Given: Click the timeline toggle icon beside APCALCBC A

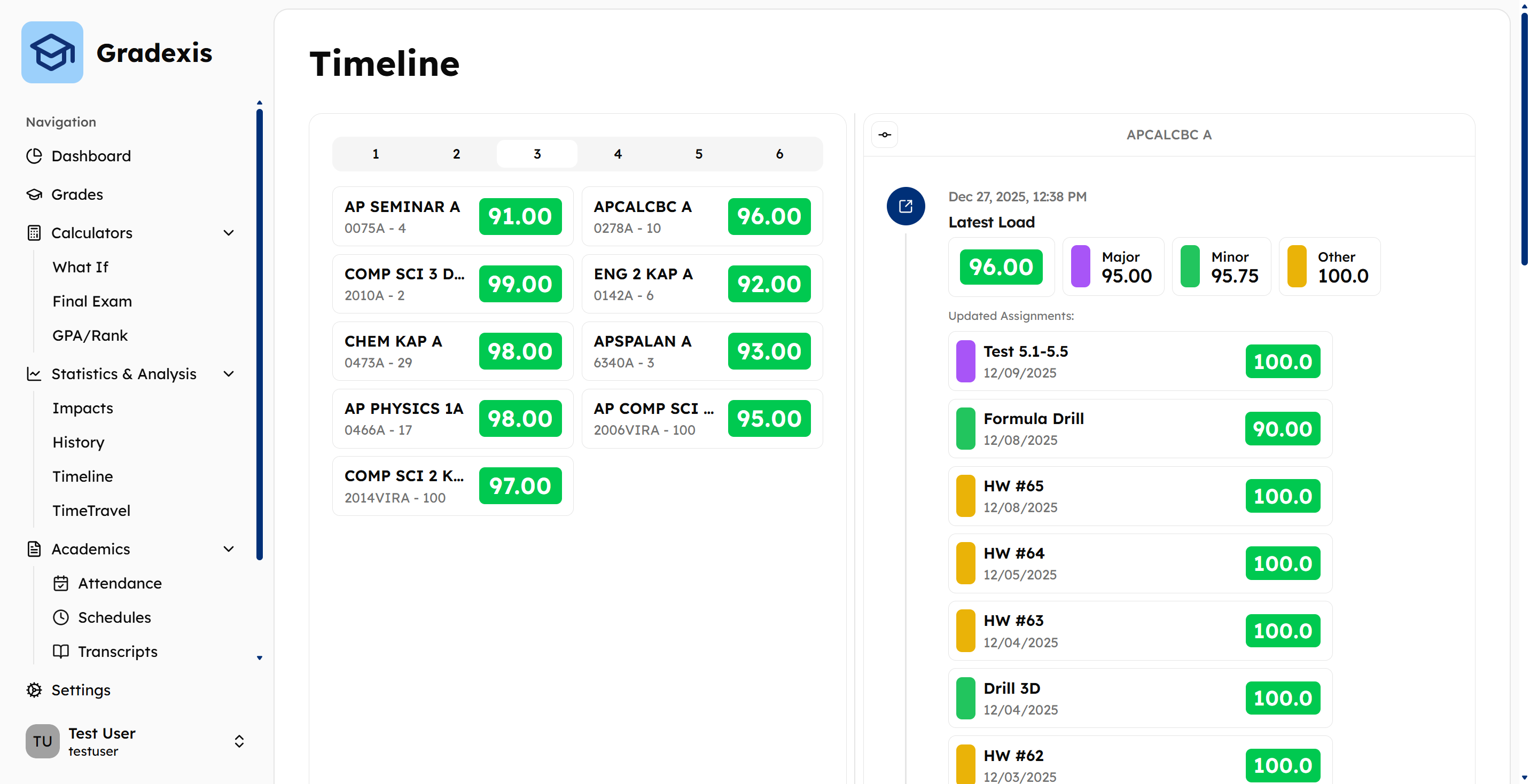Looking at the screenshot, I should pyautogui.click(x=885, y=135).
